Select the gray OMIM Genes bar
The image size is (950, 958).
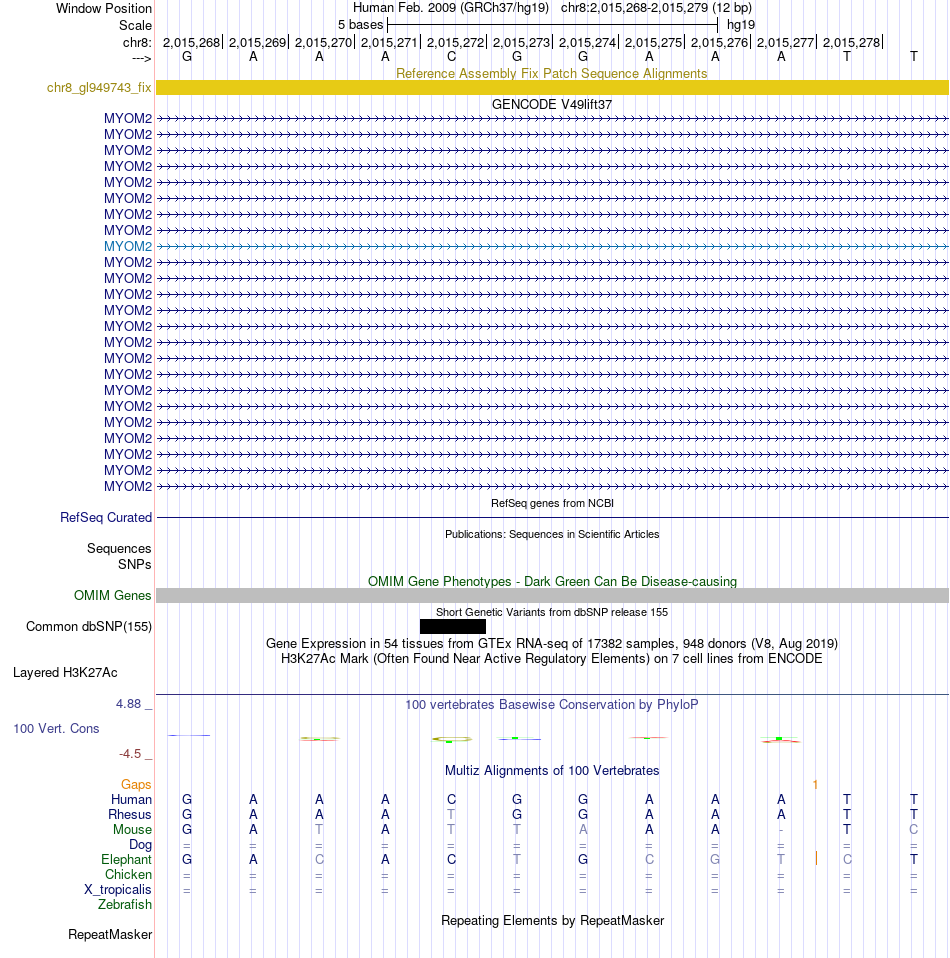pos(552,596)
